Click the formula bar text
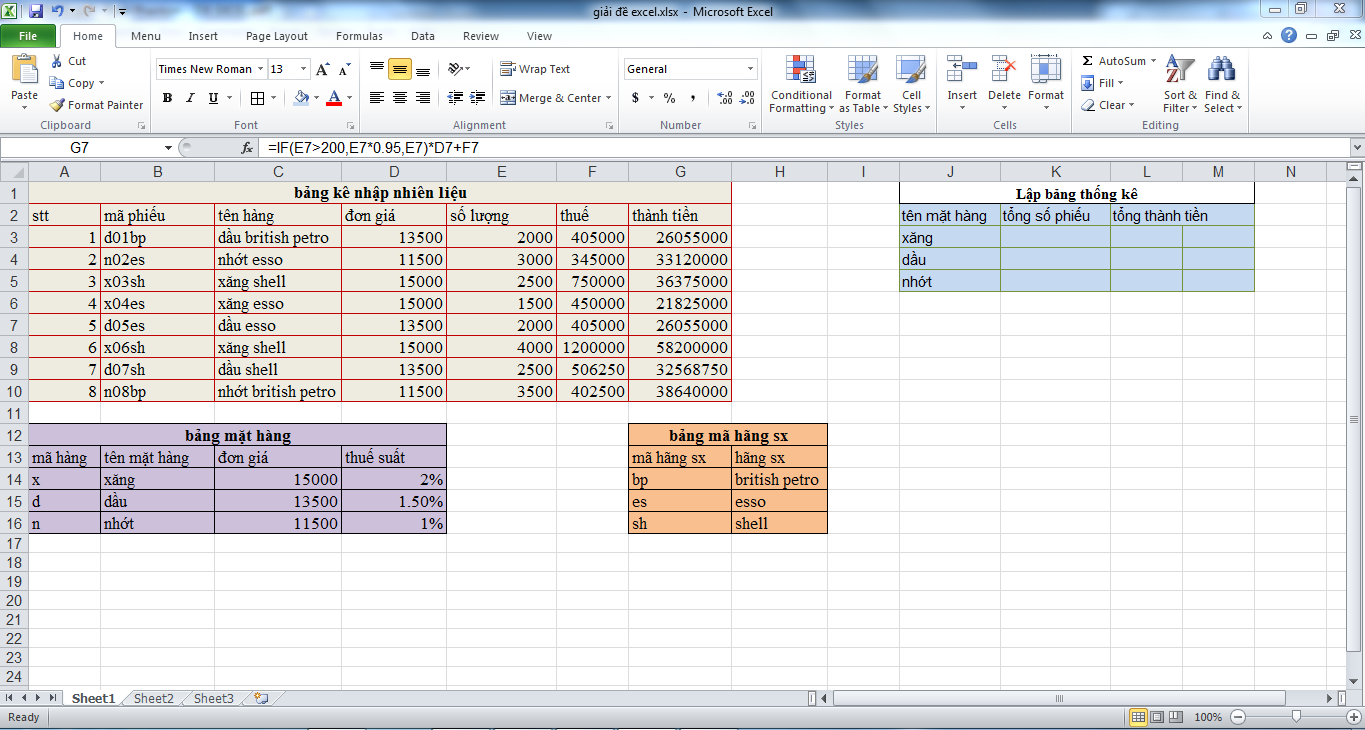 pos(373,147)
